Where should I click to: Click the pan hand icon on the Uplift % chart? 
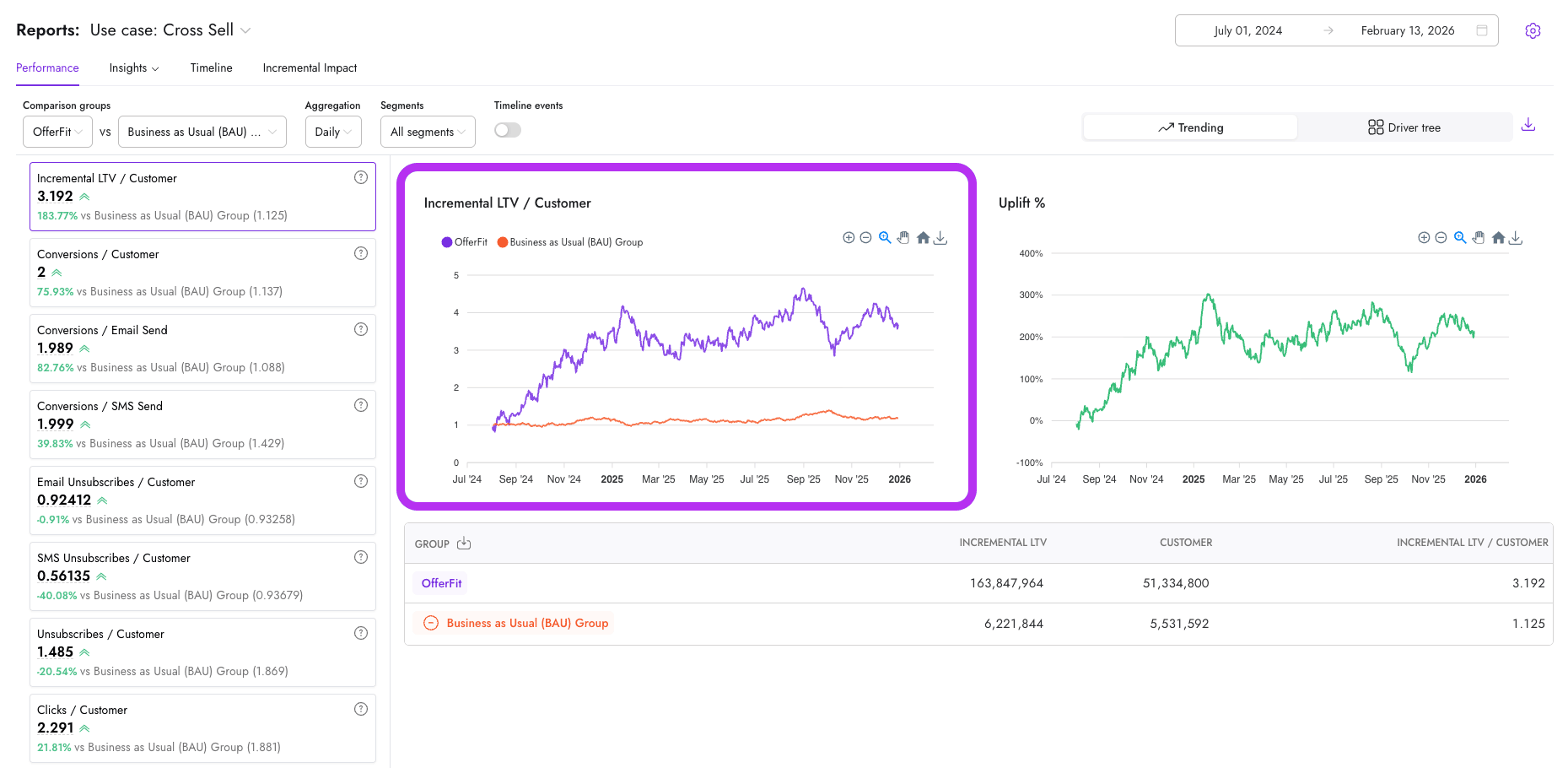point(1479,237)
